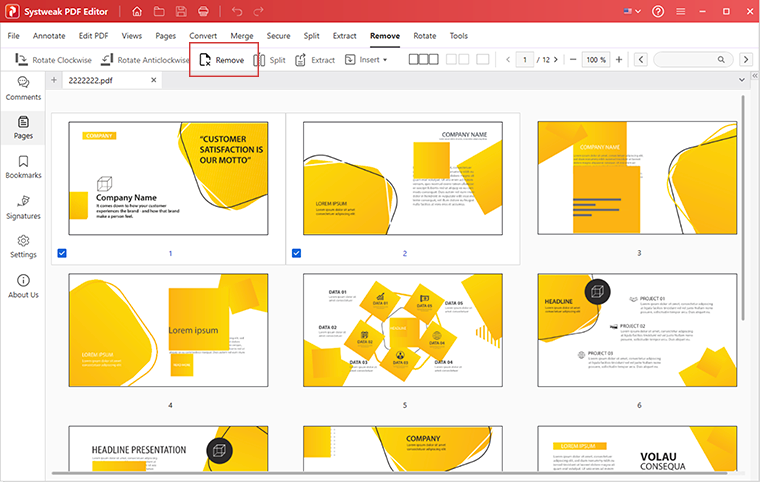Expand the tab list chevron
760x482 pixels.
coord(742,80)
